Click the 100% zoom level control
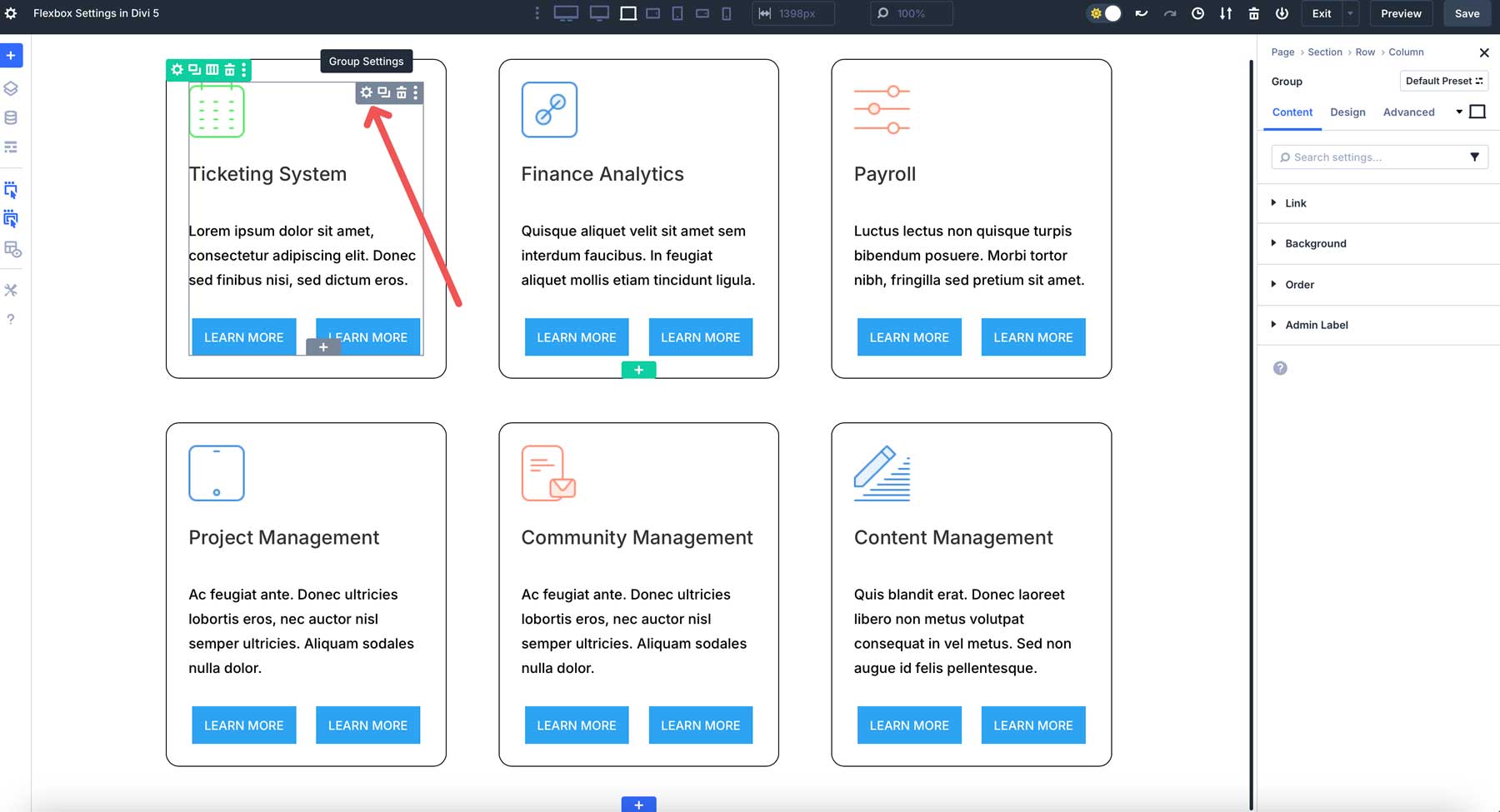The image size is (1500, 812). [x=911, y=13]
